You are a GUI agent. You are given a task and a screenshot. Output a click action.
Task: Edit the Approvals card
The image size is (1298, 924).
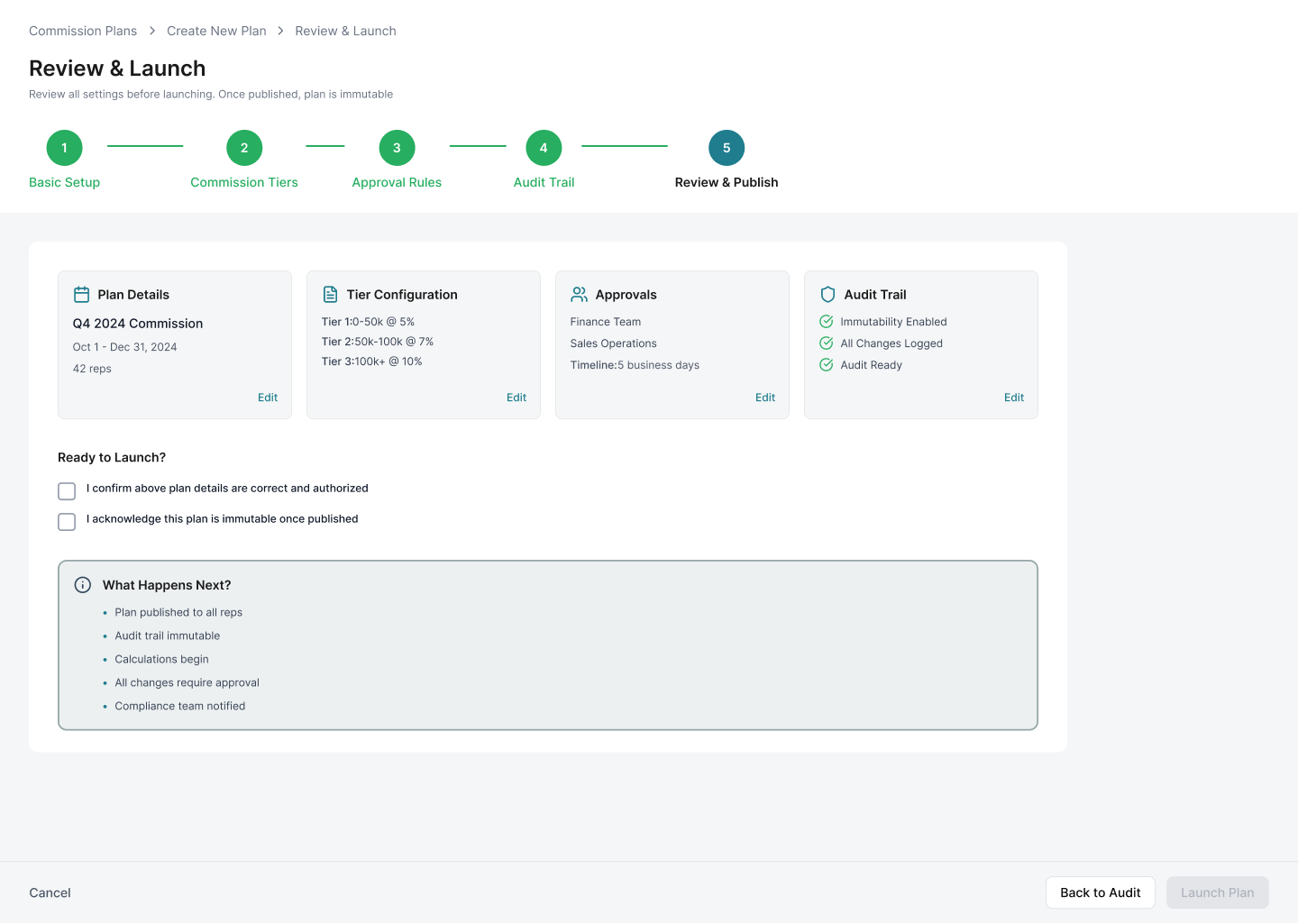(x=765, y=398)
